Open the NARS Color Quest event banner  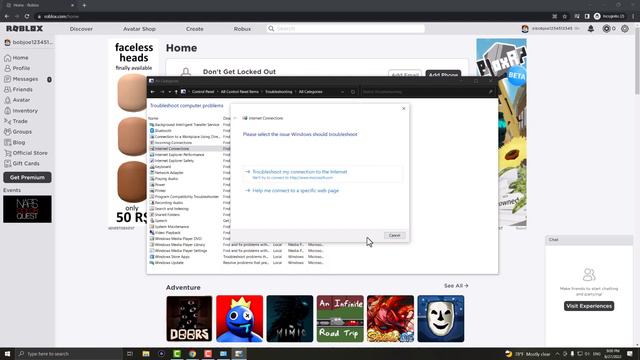(x=27, y=209)
